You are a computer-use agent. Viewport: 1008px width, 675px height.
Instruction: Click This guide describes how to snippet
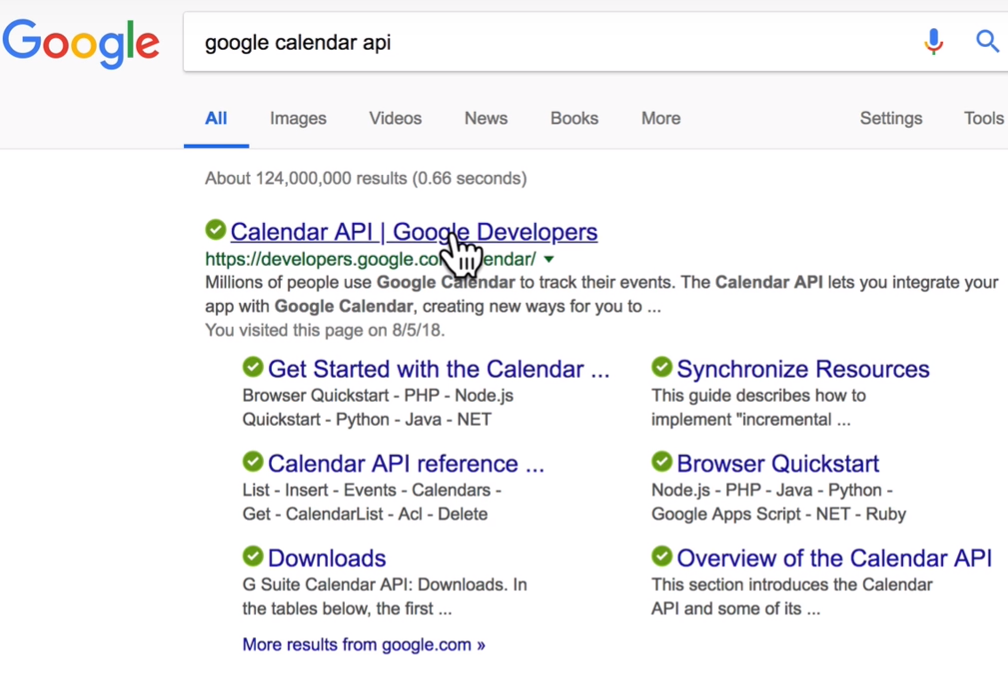759,408
